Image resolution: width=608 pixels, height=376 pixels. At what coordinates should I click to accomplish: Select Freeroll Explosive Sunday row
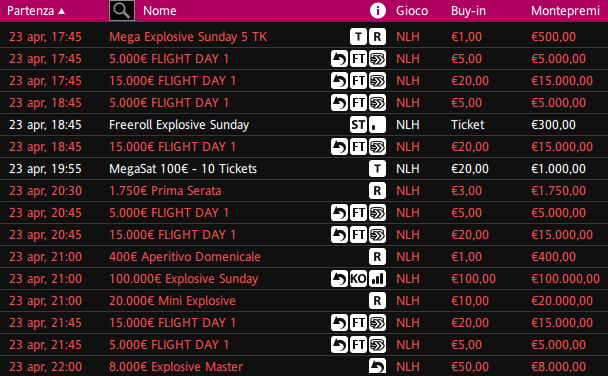pos(304,125)
